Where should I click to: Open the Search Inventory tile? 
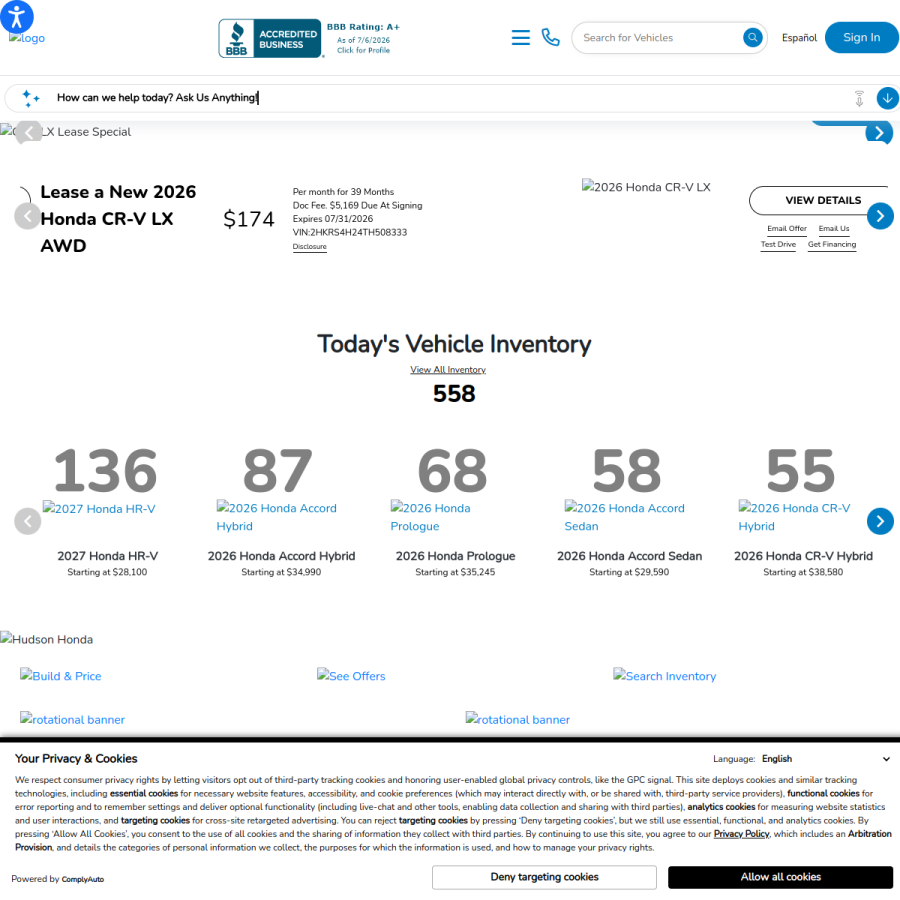tap(665, 676)
